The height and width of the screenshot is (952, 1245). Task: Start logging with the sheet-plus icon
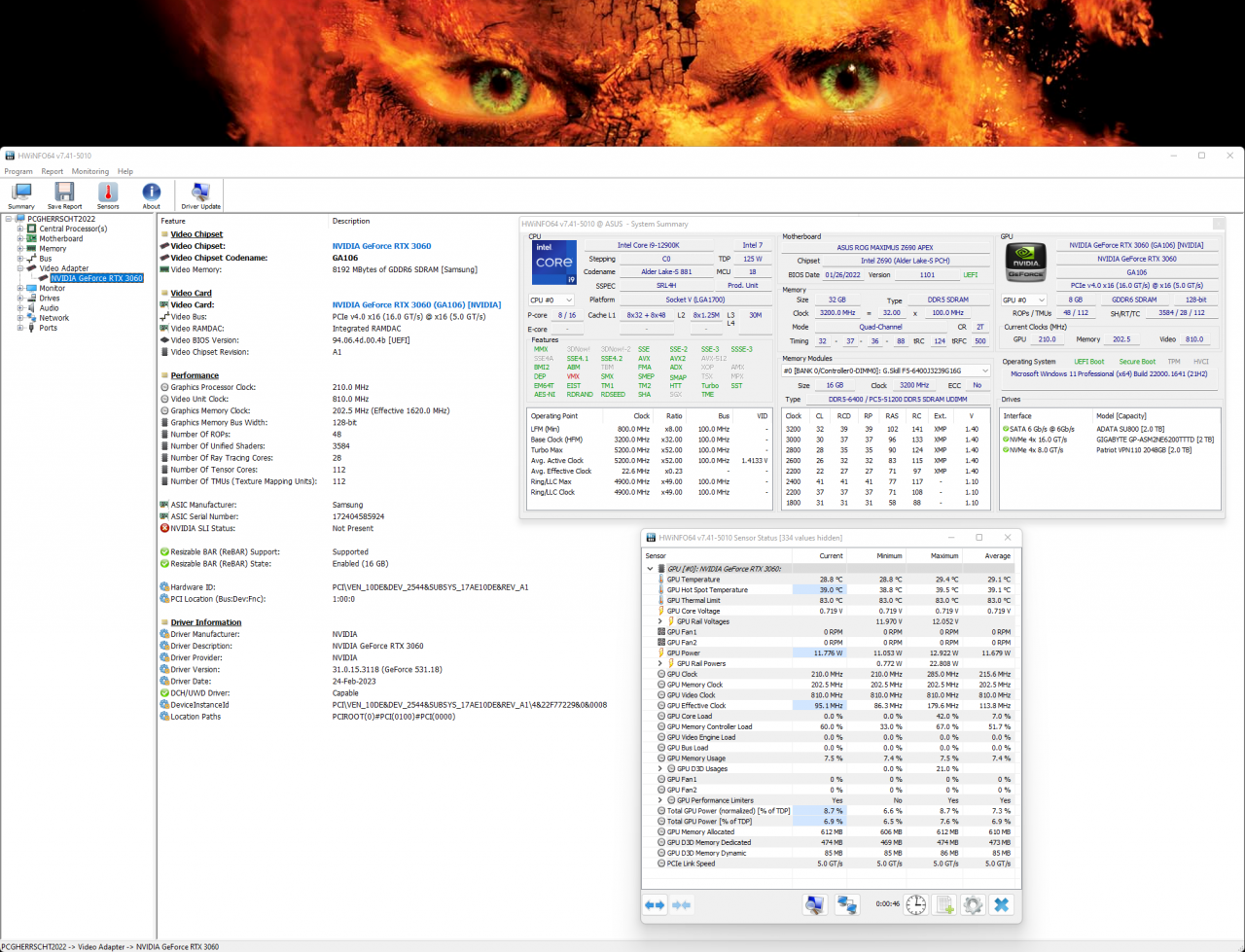(944, 904)
